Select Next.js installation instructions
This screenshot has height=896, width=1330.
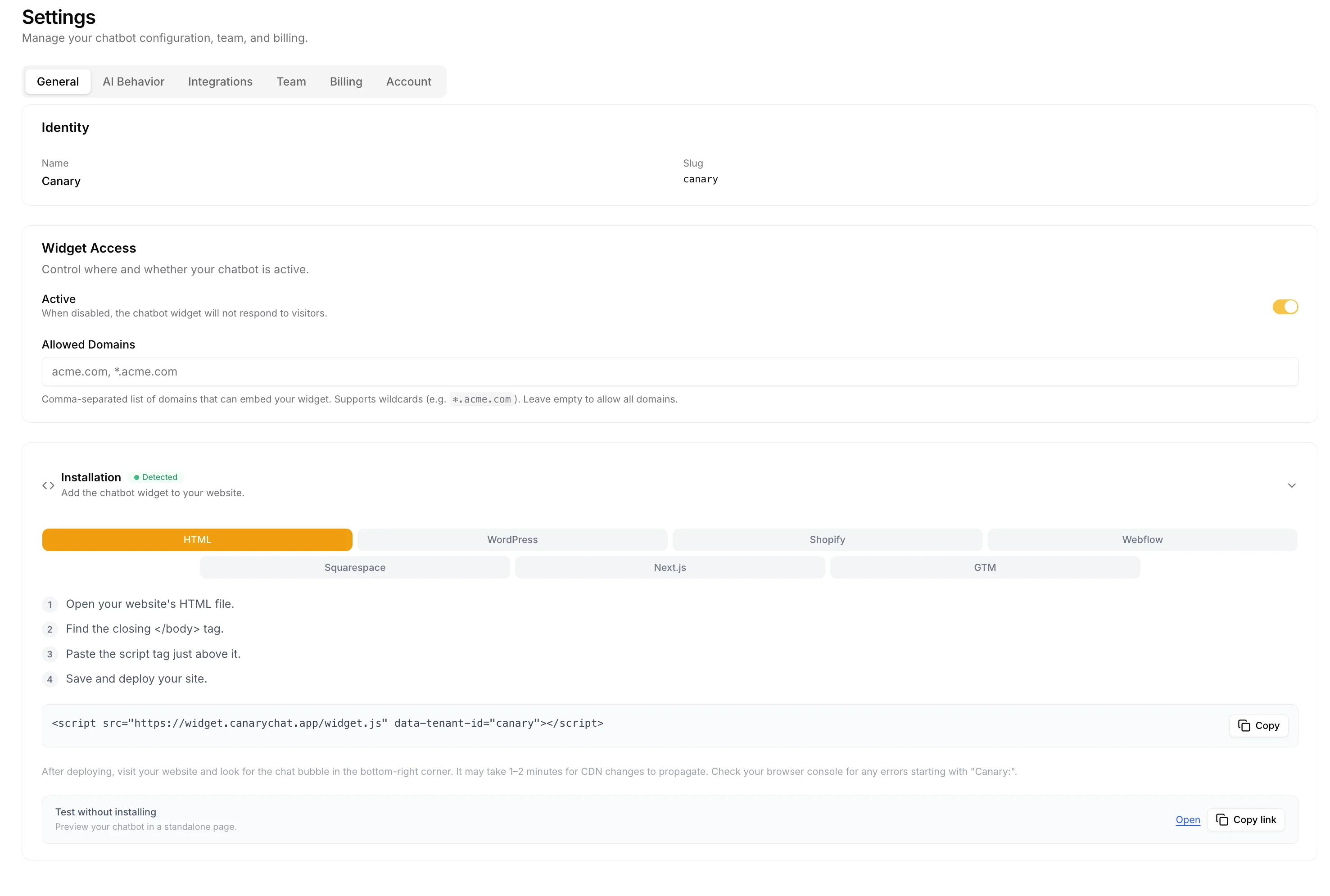pos(670,567)
